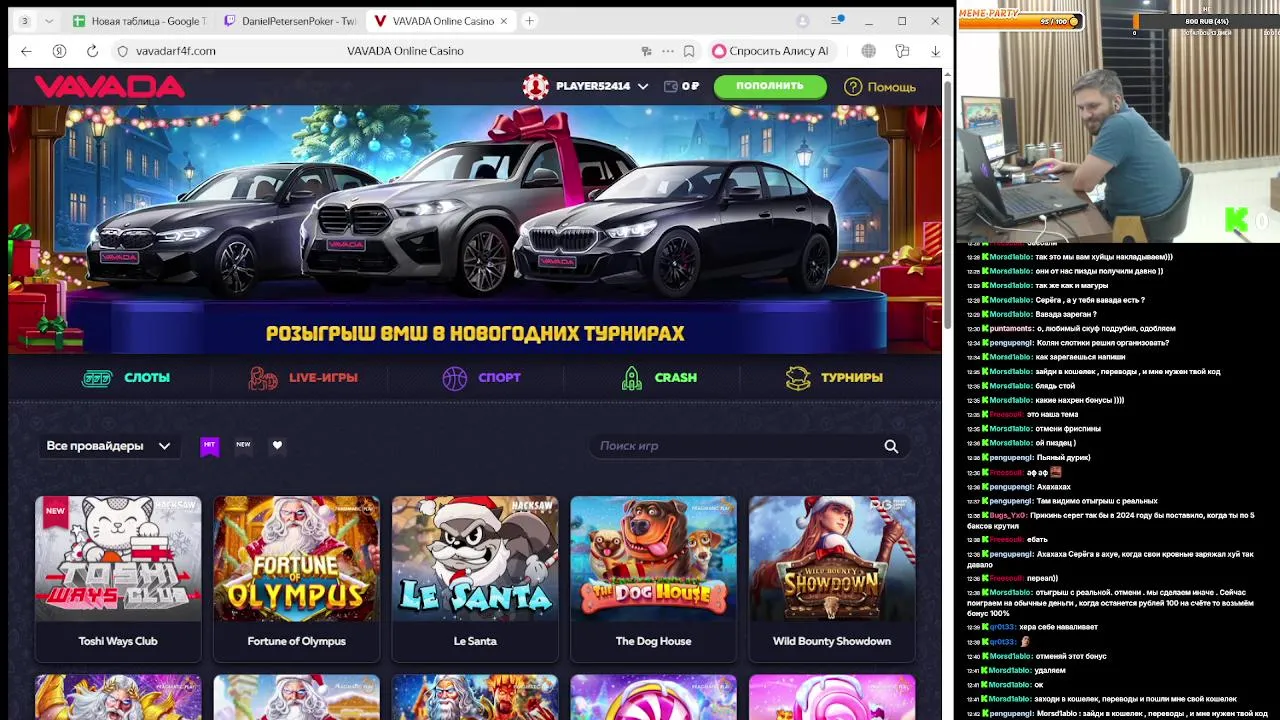Image resolution: width=1280 pixels, height=720 pixels.
Task: Click the Спорт basketball icon
Action: pyautogui.click(x=454, y=378)
